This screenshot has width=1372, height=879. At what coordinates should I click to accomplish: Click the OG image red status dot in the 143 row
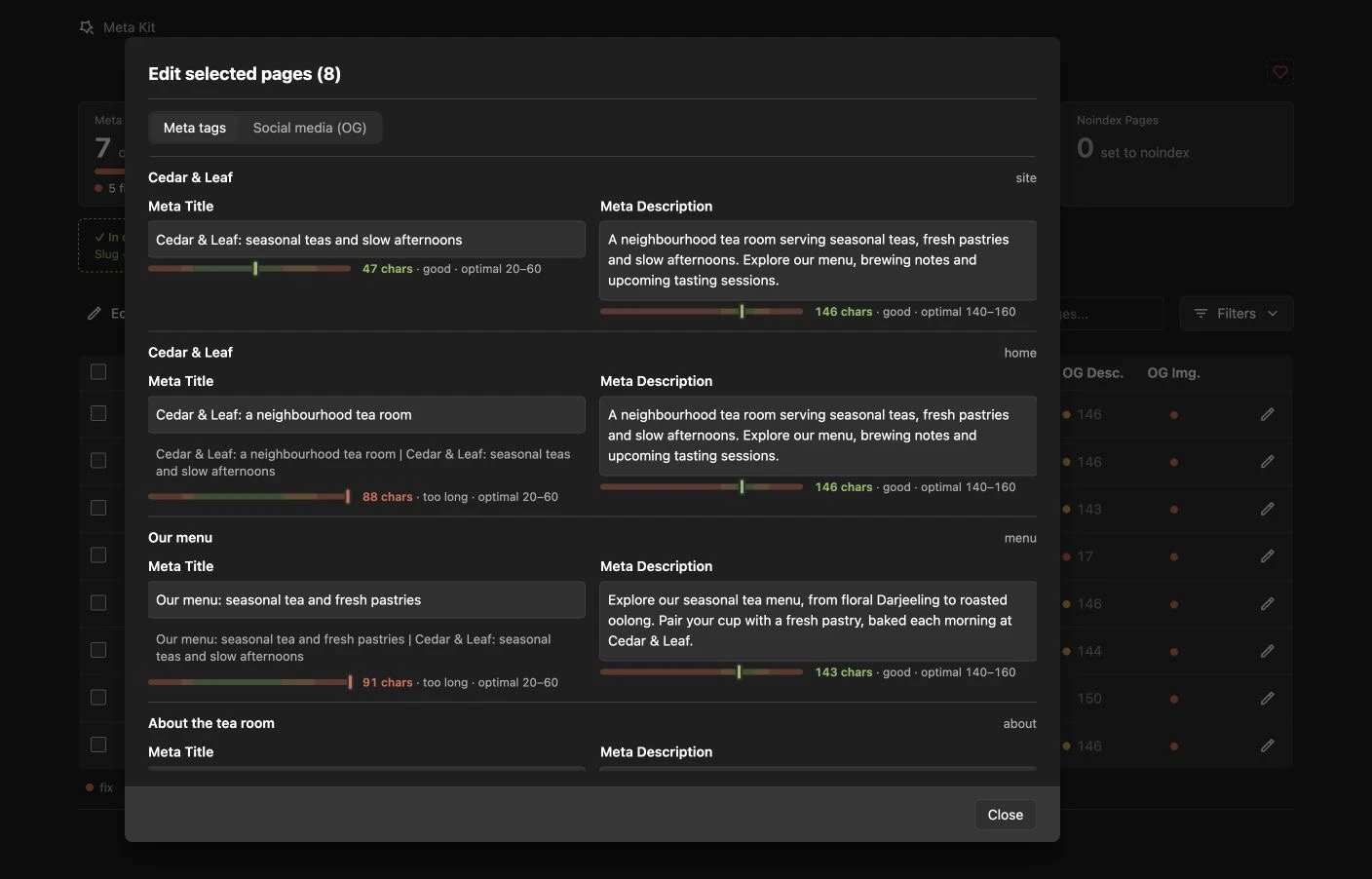click(x=1174, y=510)
